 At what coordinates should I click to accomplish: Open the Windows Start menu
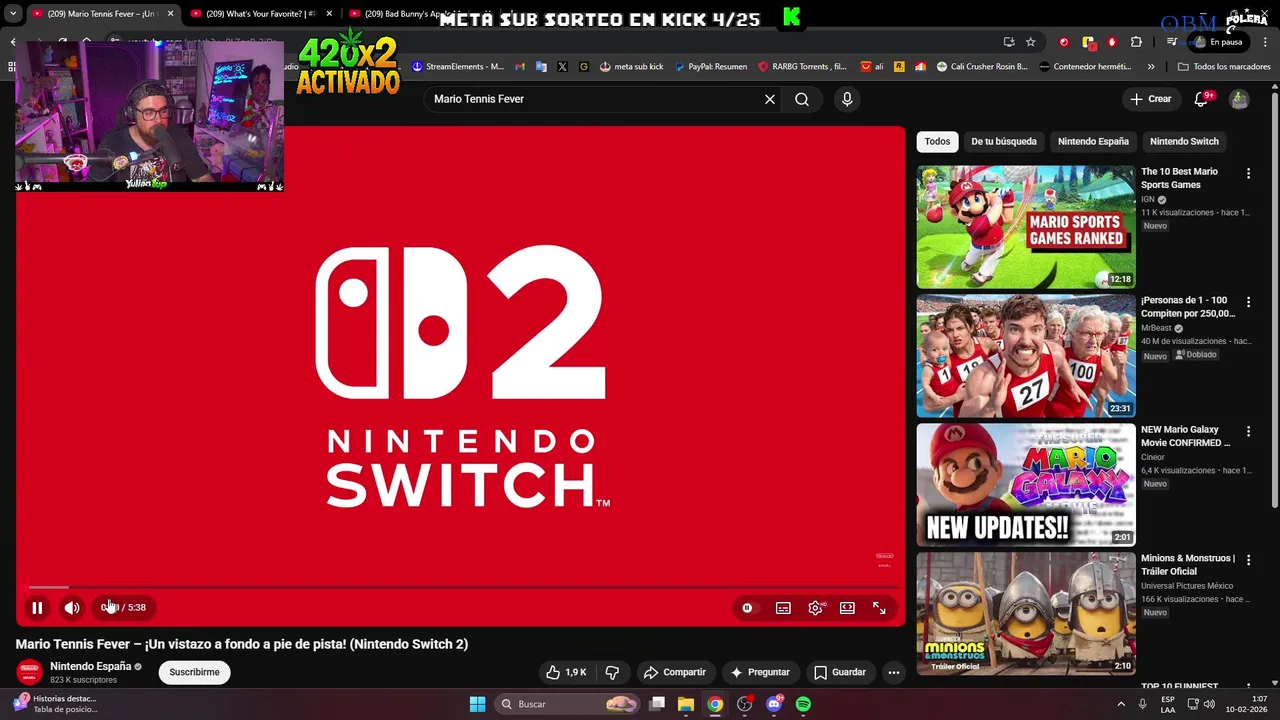[477, 704]
